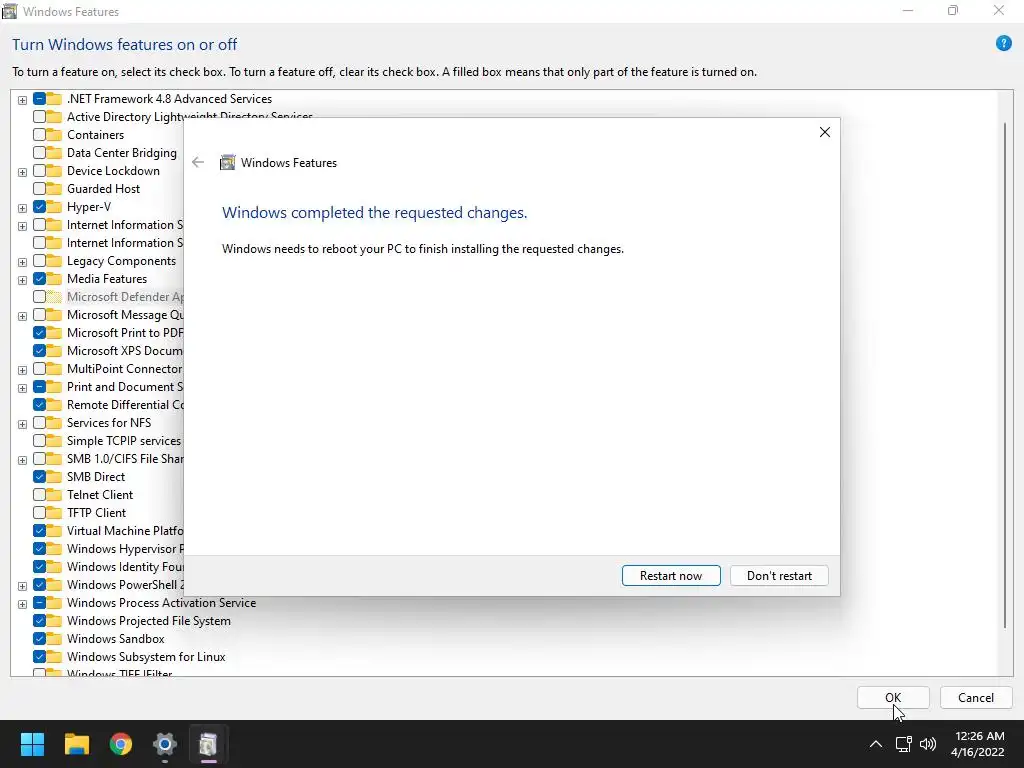Viewport: 1024px width, 768px height.
Task: Click the Containers folder icon
Action: pos(54,135)
